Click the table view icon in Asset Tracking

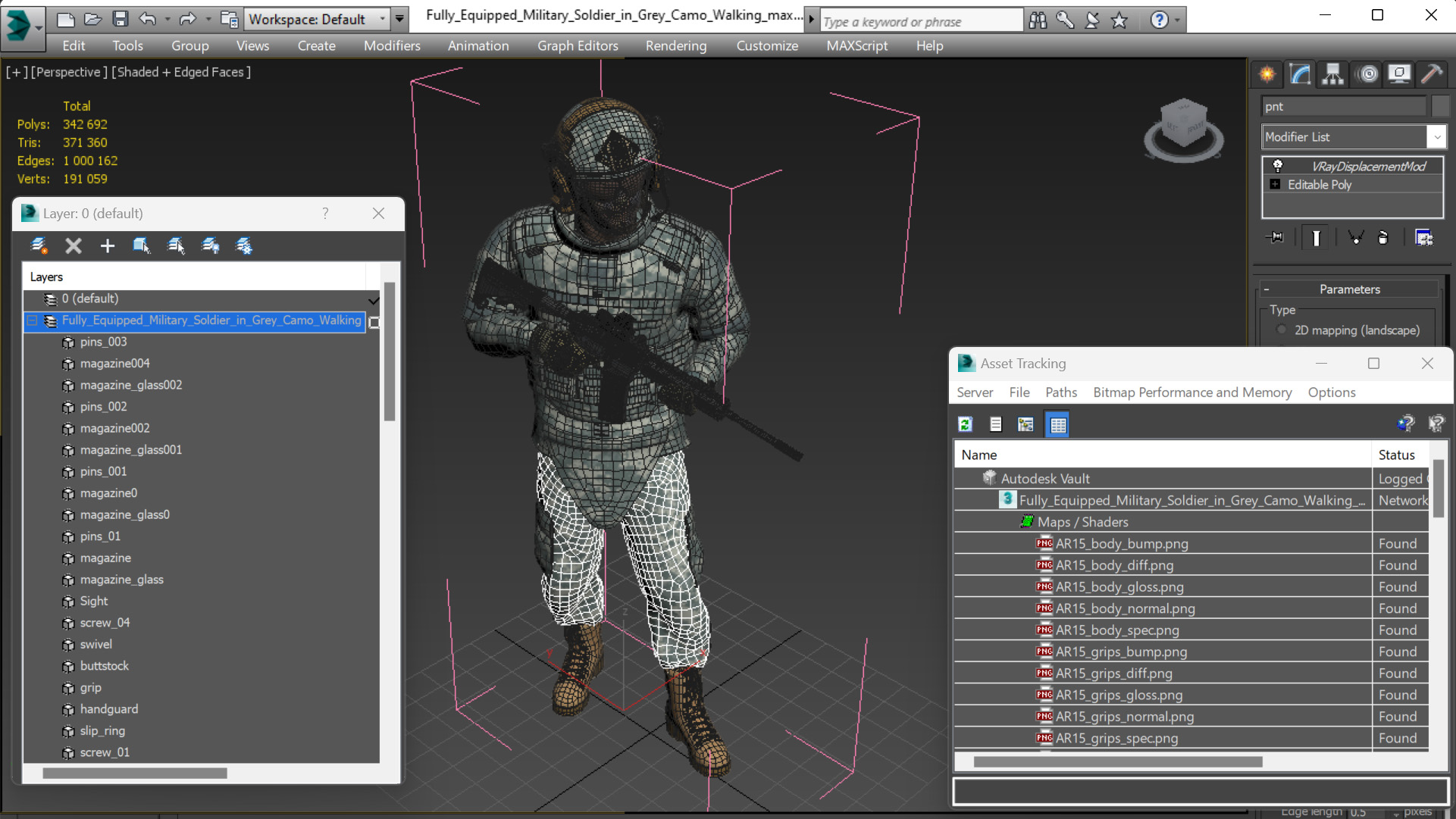click(x=1057, y=423)
